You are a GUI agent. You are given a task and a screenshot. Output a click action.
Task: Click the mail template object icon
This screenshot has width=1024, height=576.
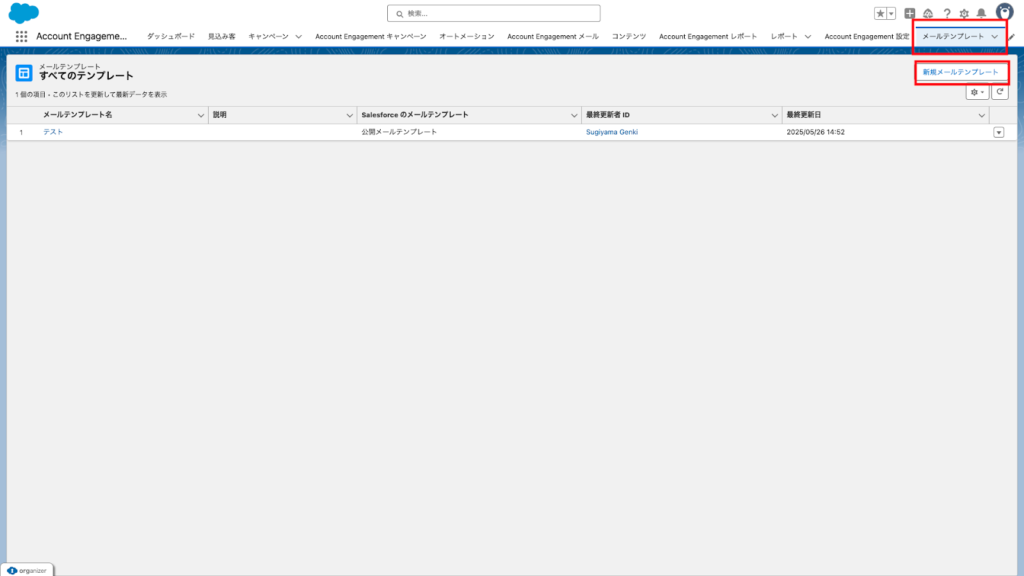click(24, 73)
